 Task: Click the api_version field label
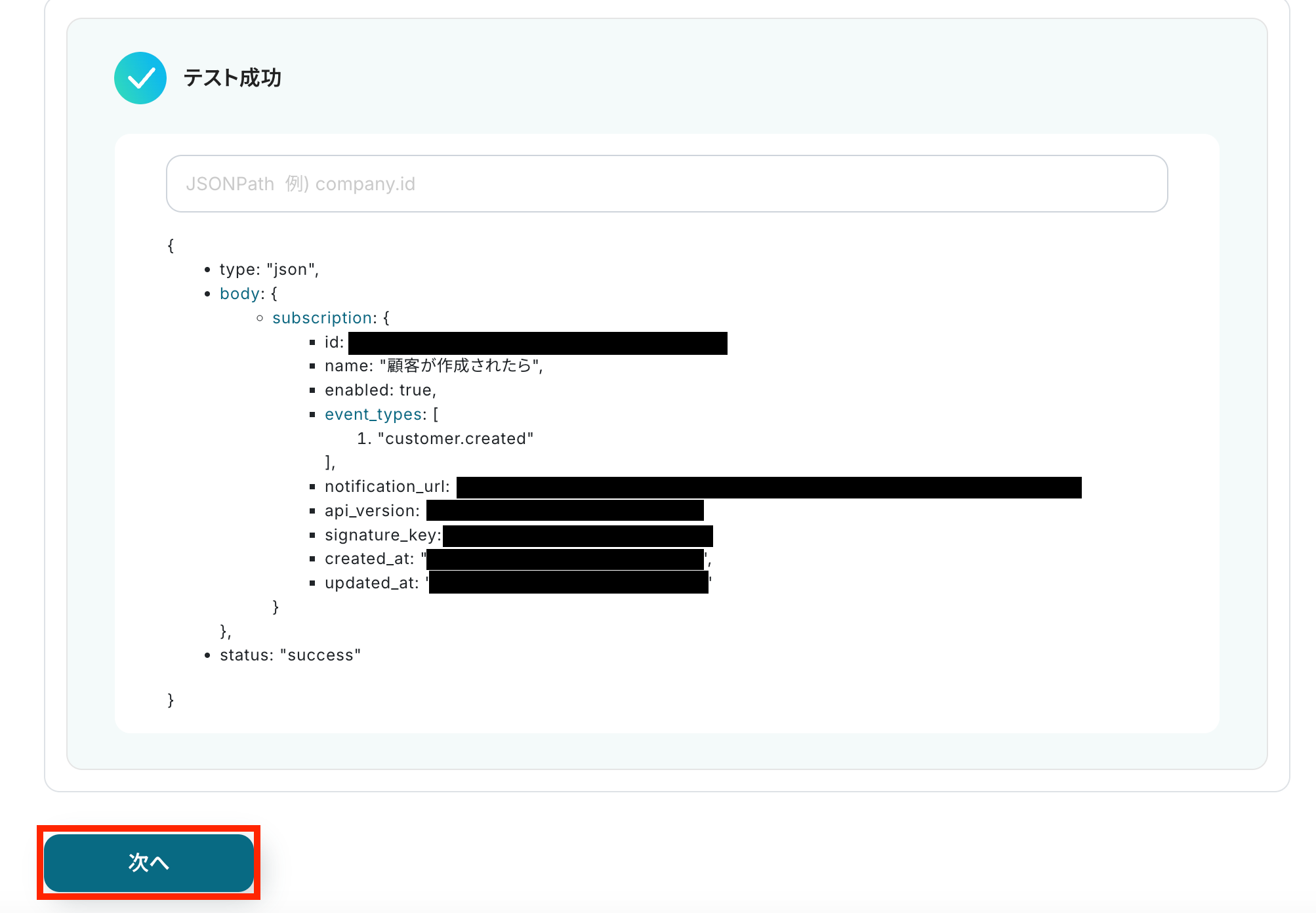pos(372,511)
